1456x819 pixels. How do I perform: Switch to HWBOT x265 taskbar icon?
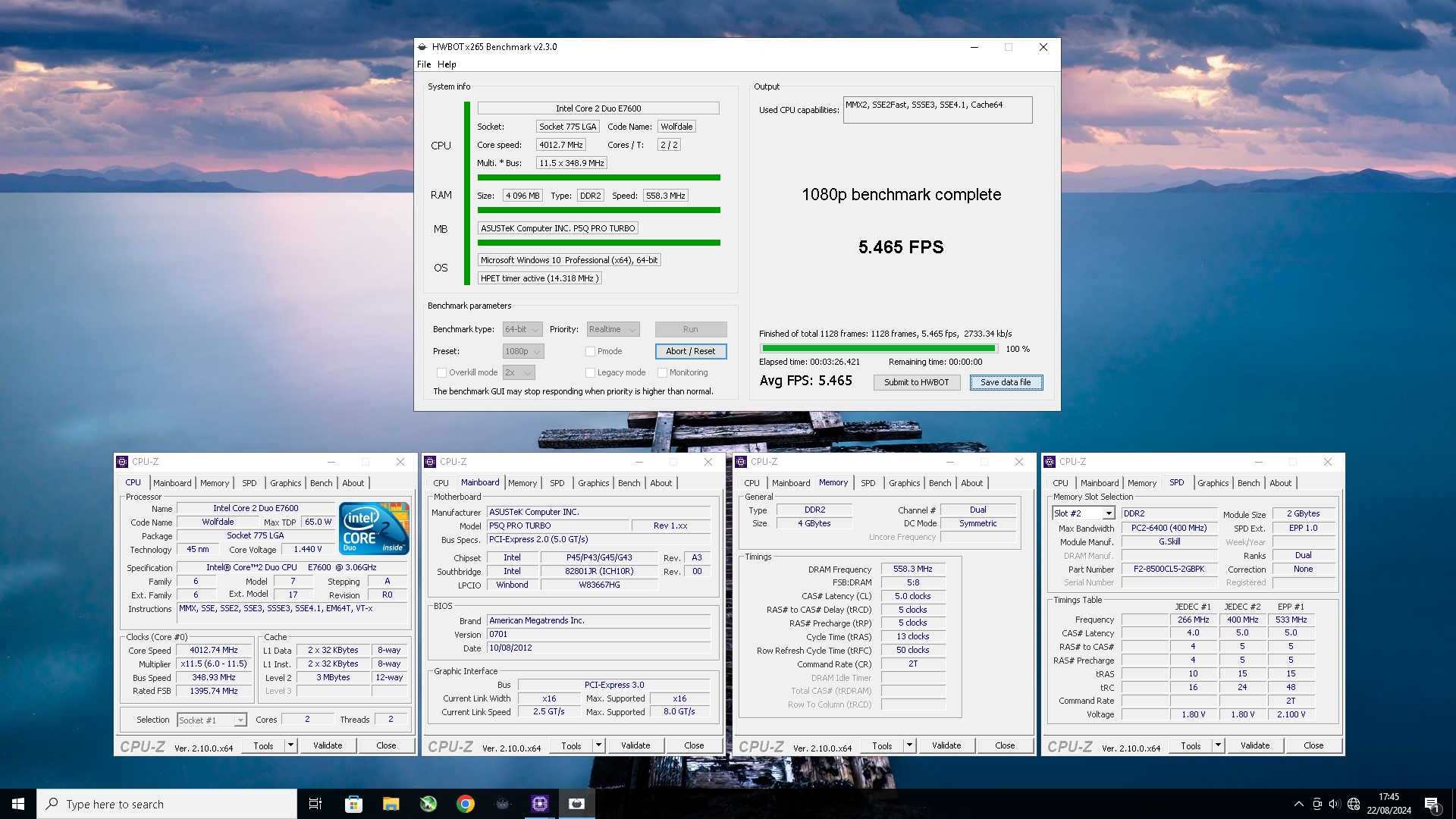[x=577, y=804]
